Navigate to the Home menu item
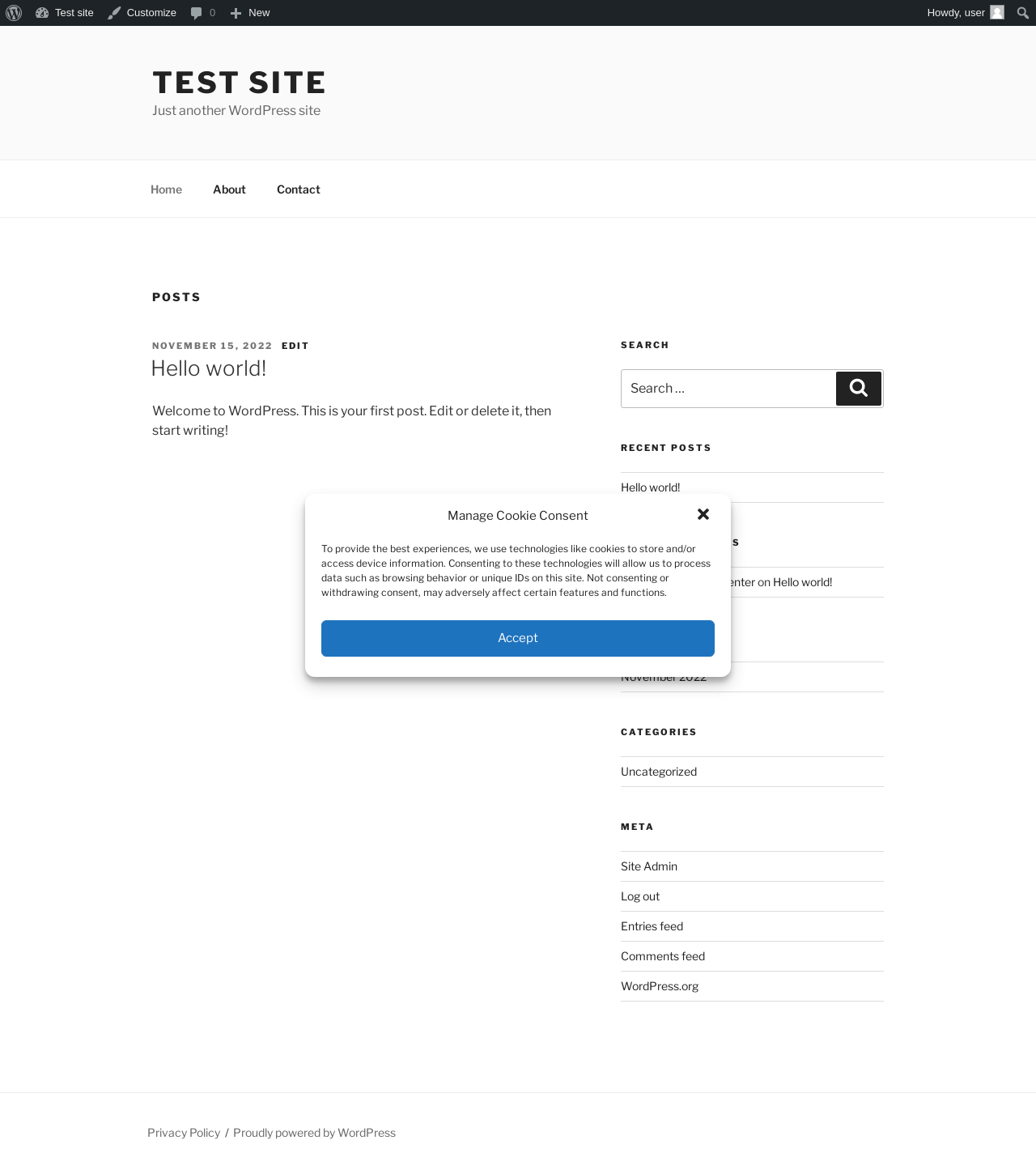 click(166, 189)
